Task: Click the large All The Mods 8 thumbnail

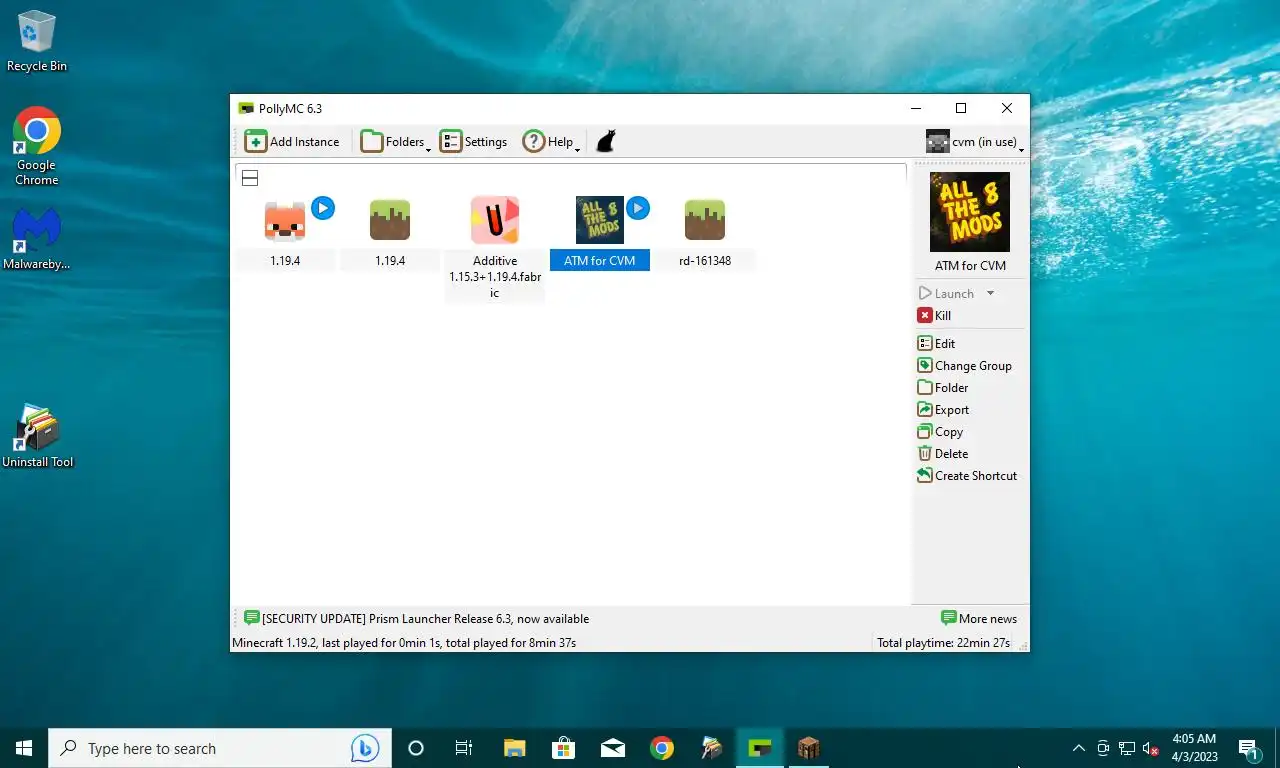Action: pos(970,212)
